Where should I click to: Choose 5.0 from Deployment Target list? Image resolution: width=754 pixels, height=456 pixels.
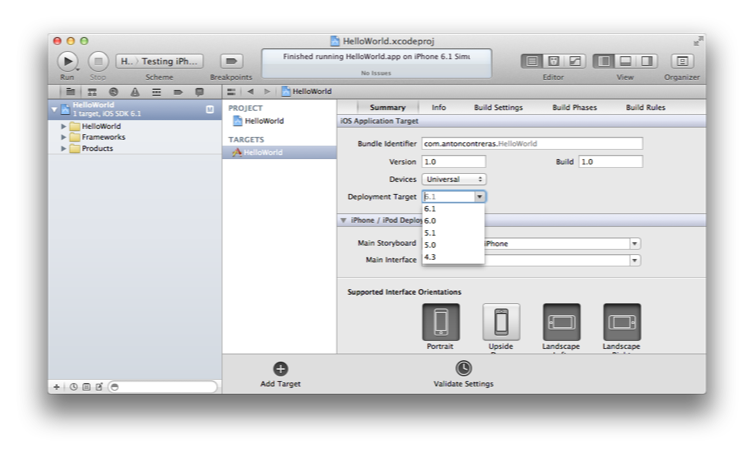coord(430,245)
